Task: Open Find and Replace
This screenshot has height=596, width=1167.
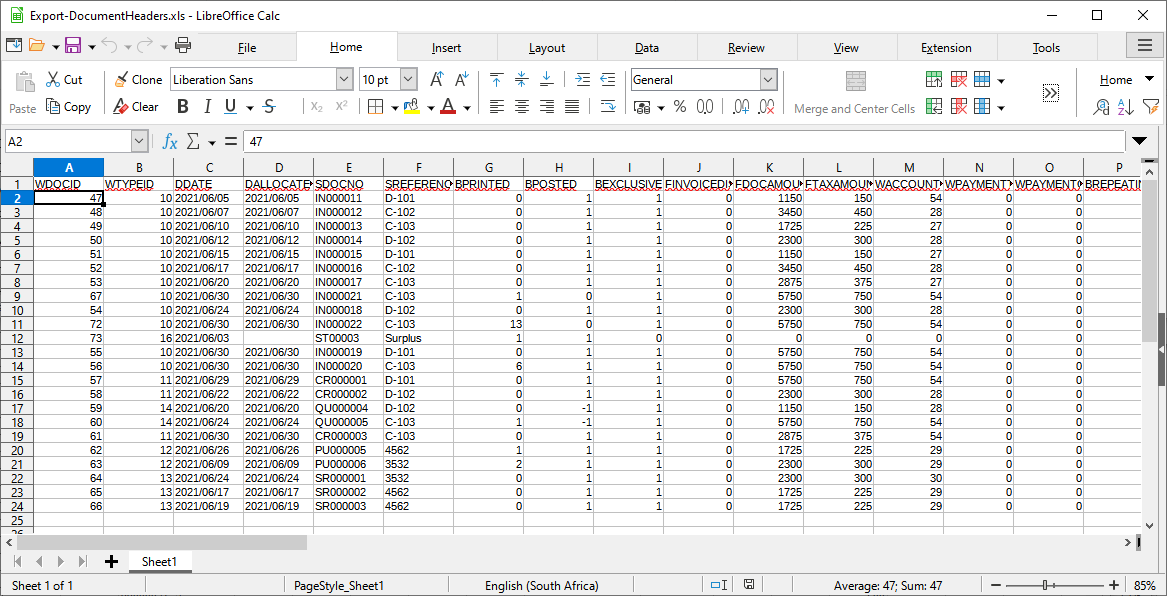Action: [x=1102, y=107]
